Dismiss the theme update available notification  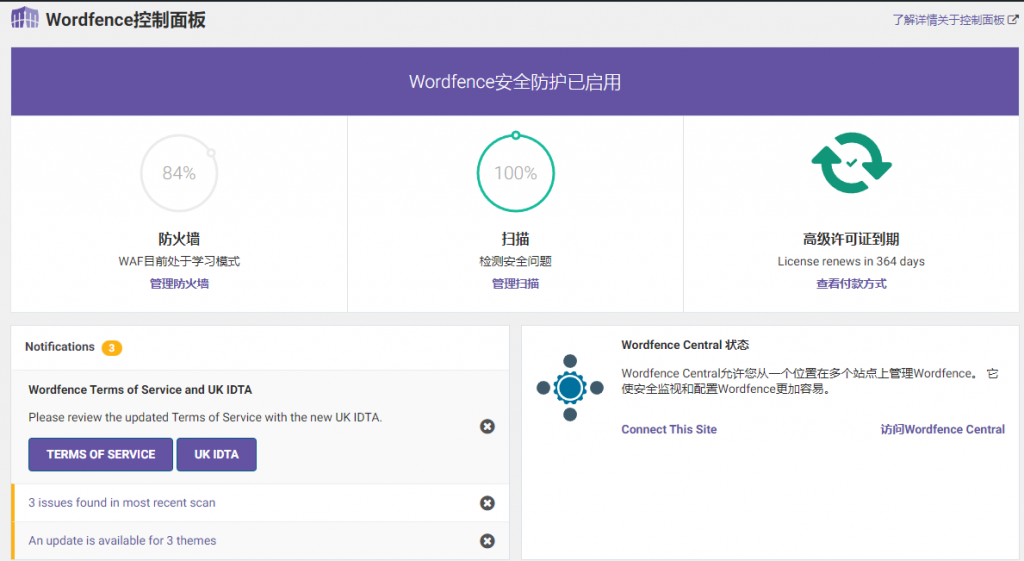(487, 541)
